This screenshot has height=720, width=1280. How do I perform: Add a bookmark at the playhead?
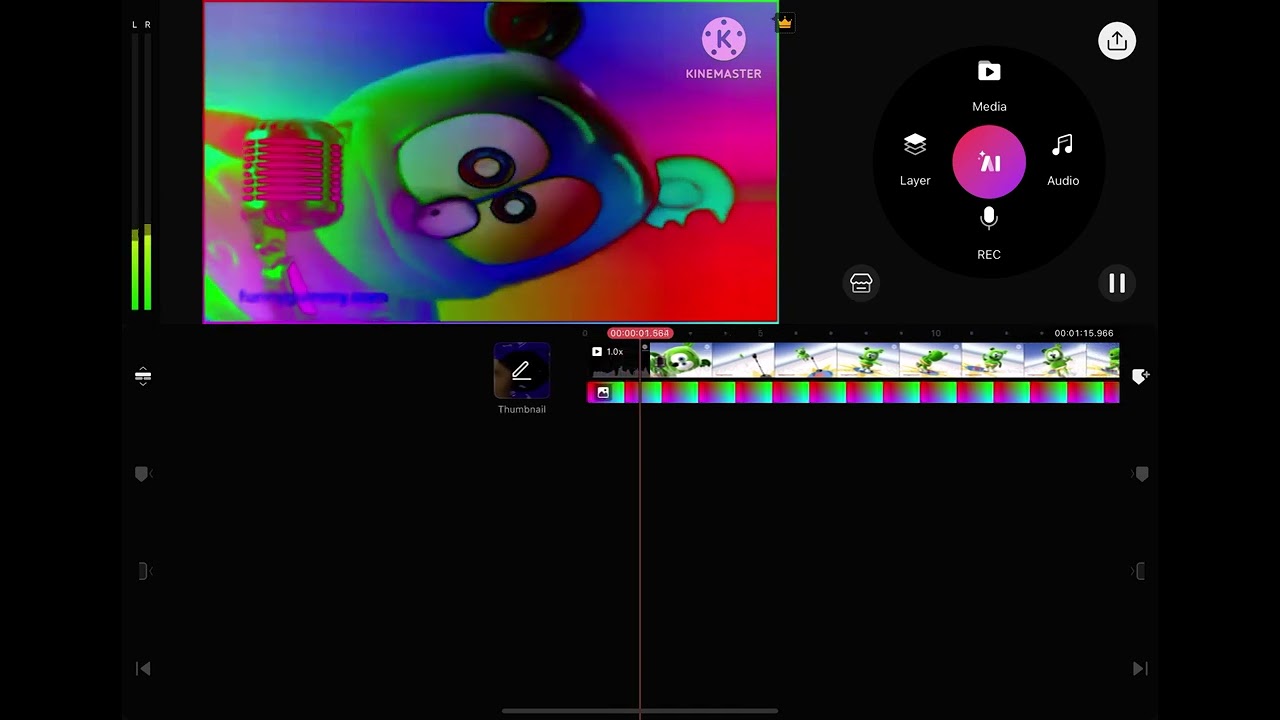[x=1140, y=376]
